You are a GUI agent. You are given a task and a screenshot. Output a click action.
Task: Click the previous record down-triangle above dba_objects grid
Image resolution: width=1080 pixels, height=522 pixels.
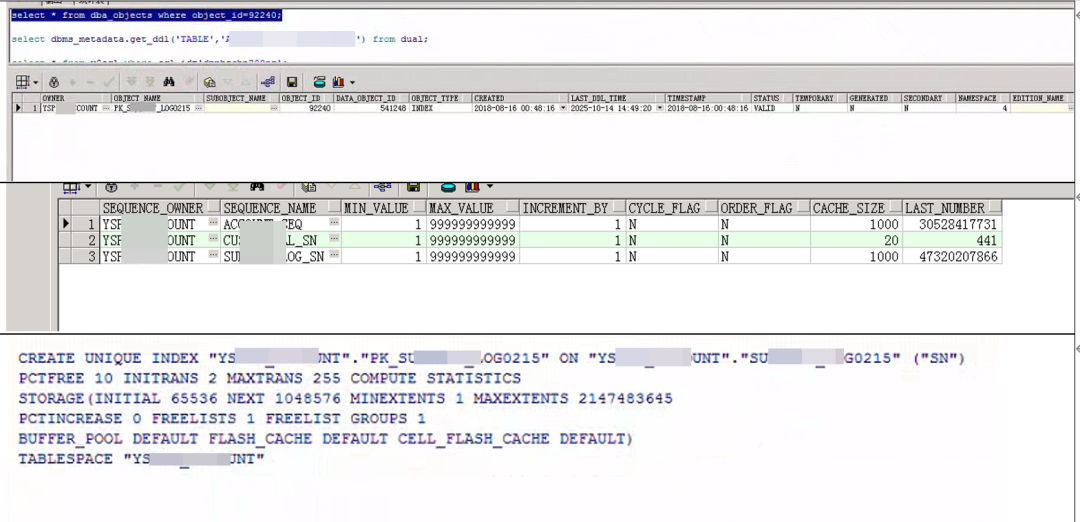[x=227, y=83]
